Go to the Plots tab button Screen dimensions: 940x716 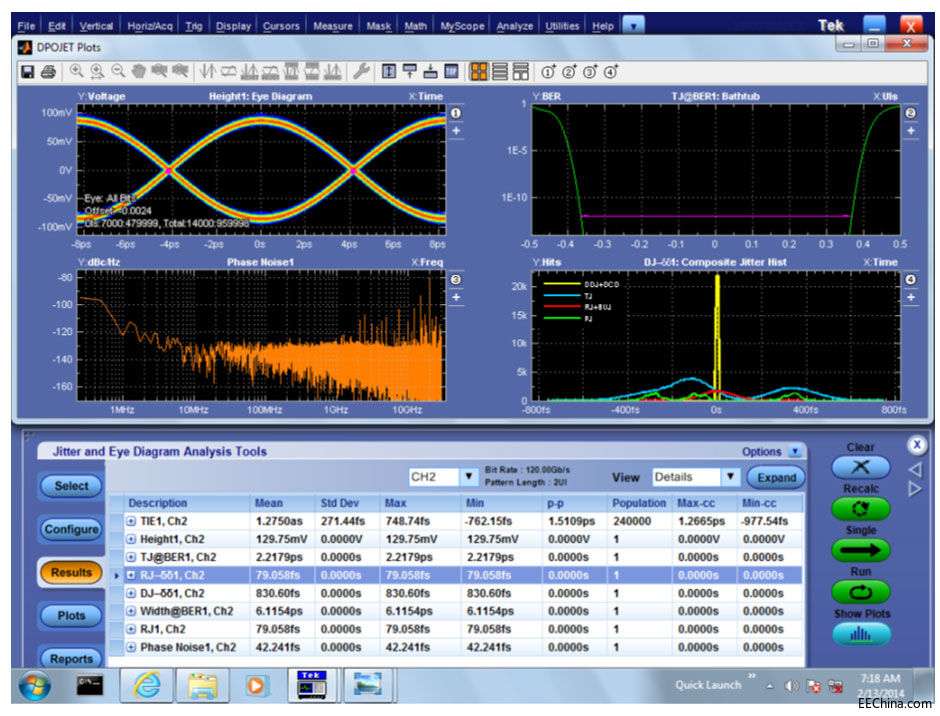click(71, 615)
